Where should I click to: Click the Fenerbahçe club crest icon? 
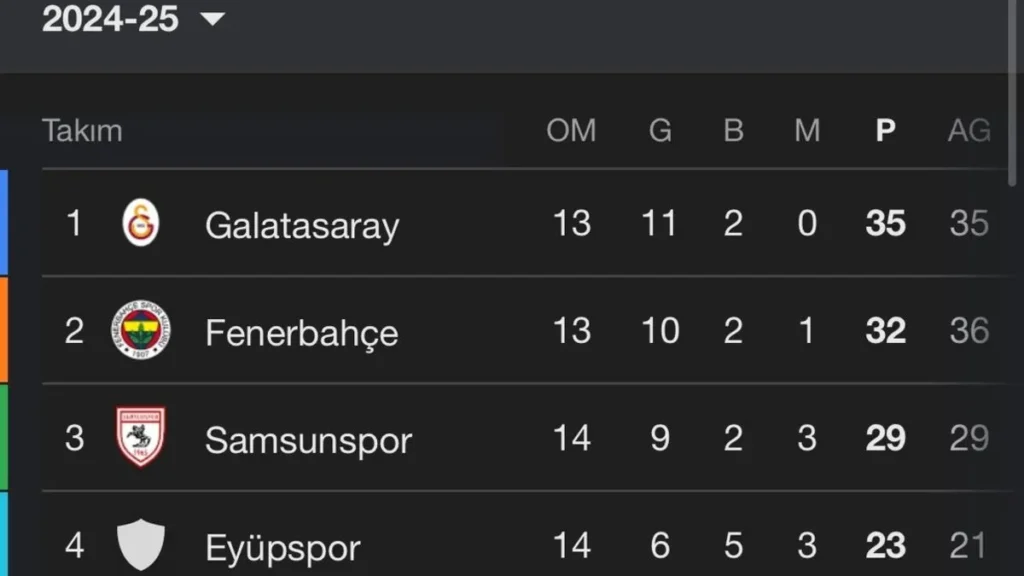[x=140, y=331]
